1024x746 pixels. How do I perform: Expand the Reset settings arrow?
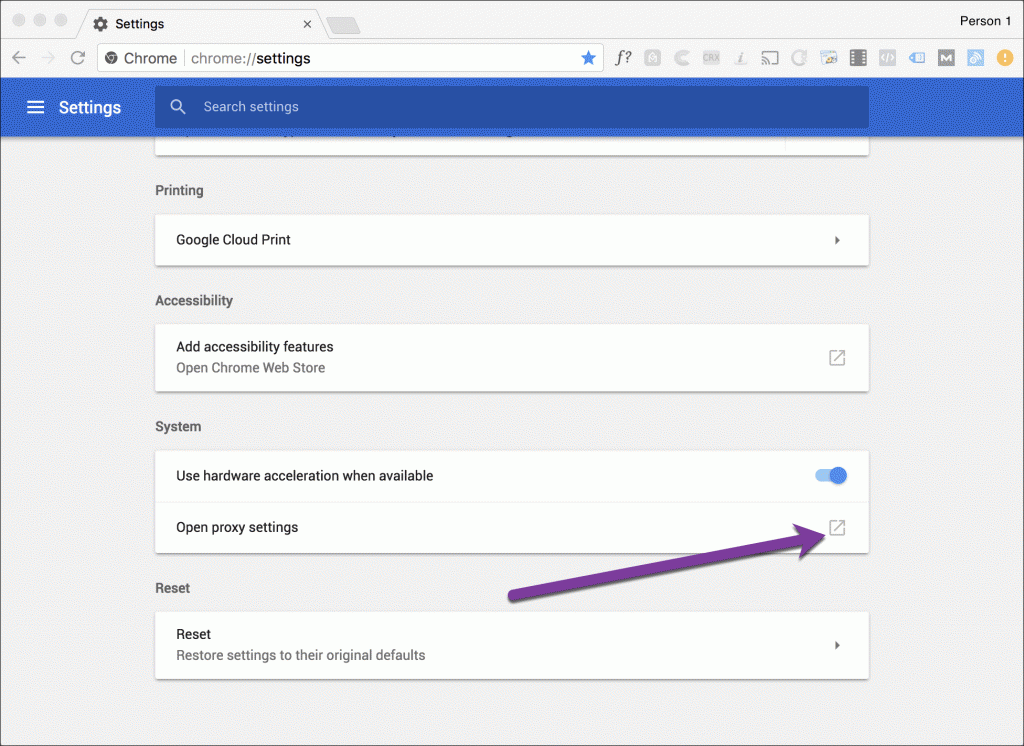[837, 645]
